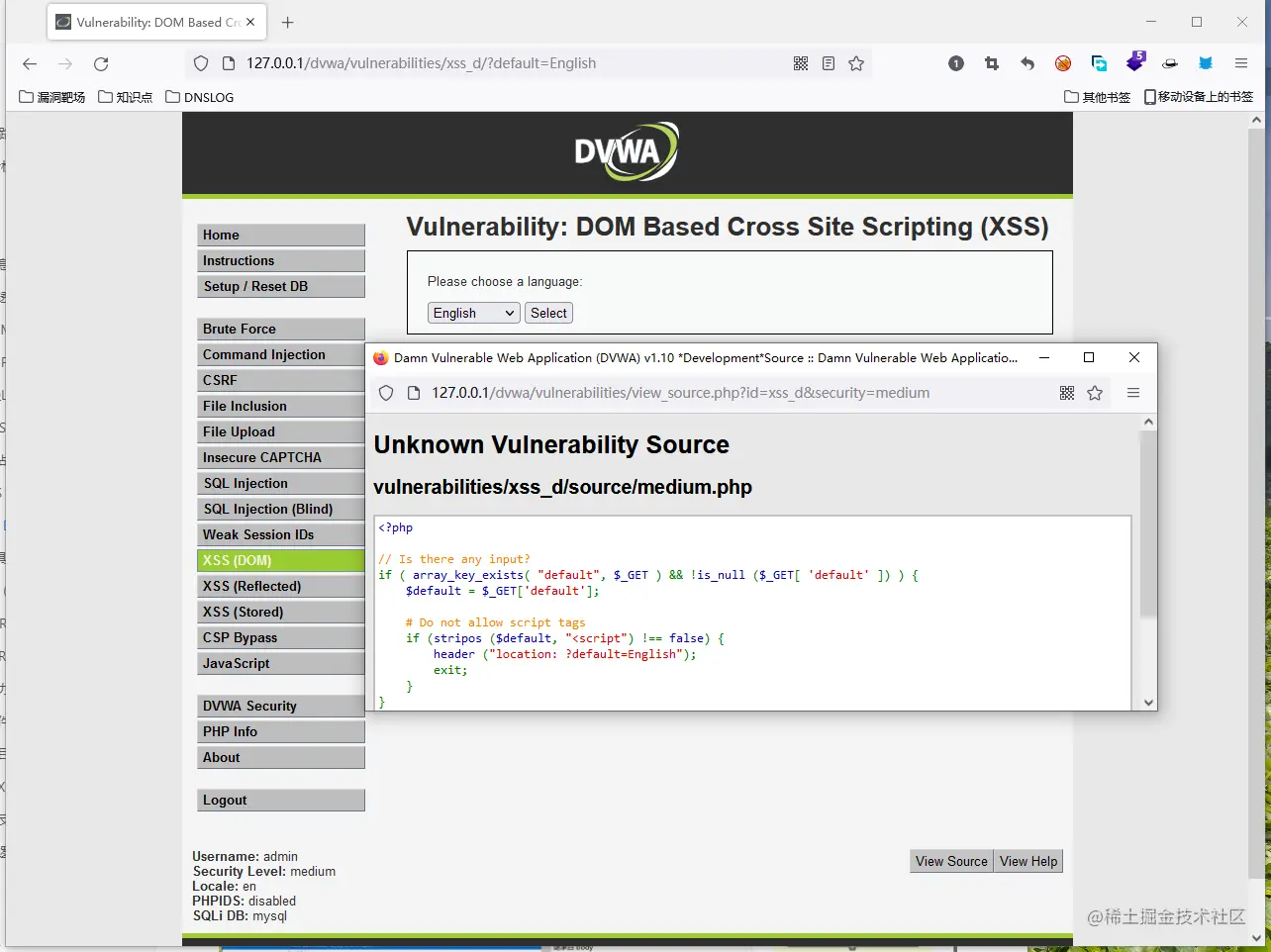Show QR code icon in popup address bar
The width and height of the screenshot is (1271, 952).
[x=1067, y=393]
